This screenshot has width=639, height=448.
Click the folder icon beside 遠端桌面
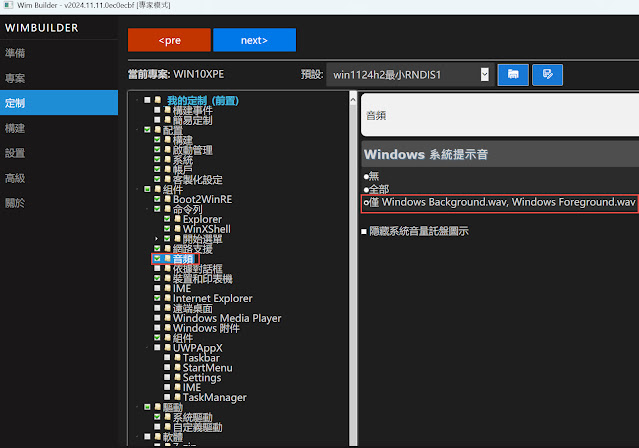167,308
